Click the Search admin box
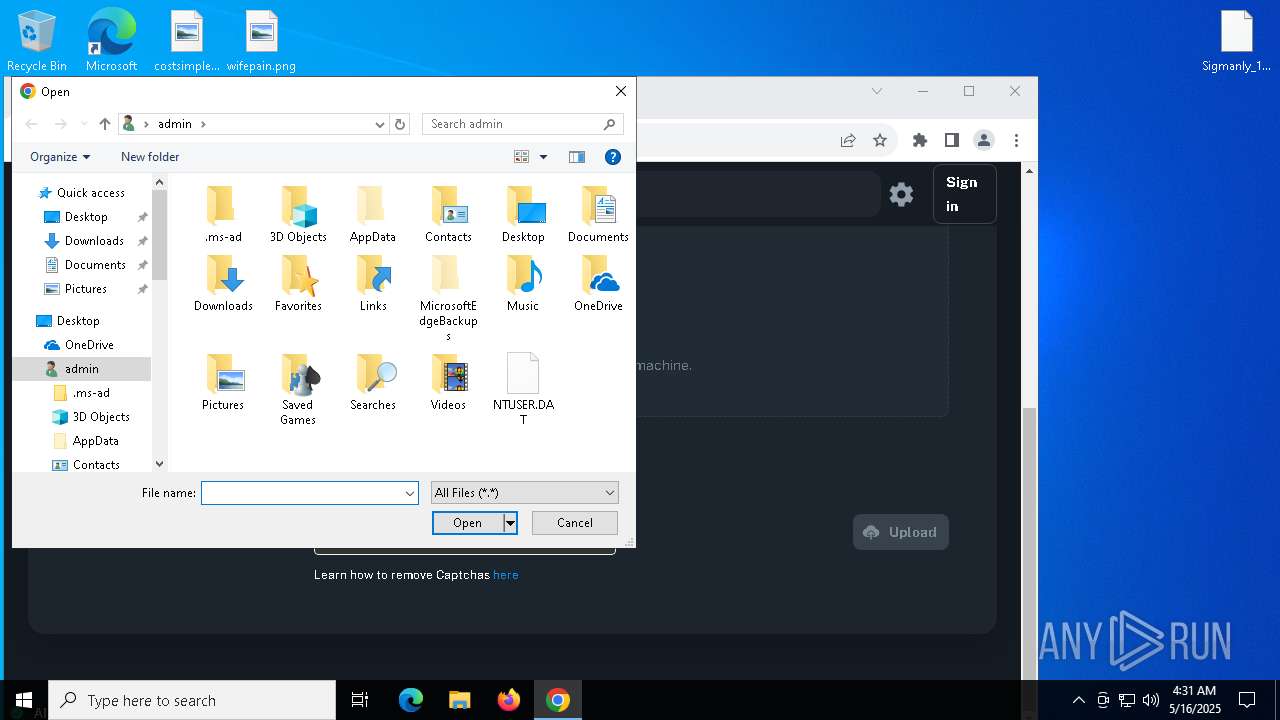1280x720 pixels. (522, 124)
